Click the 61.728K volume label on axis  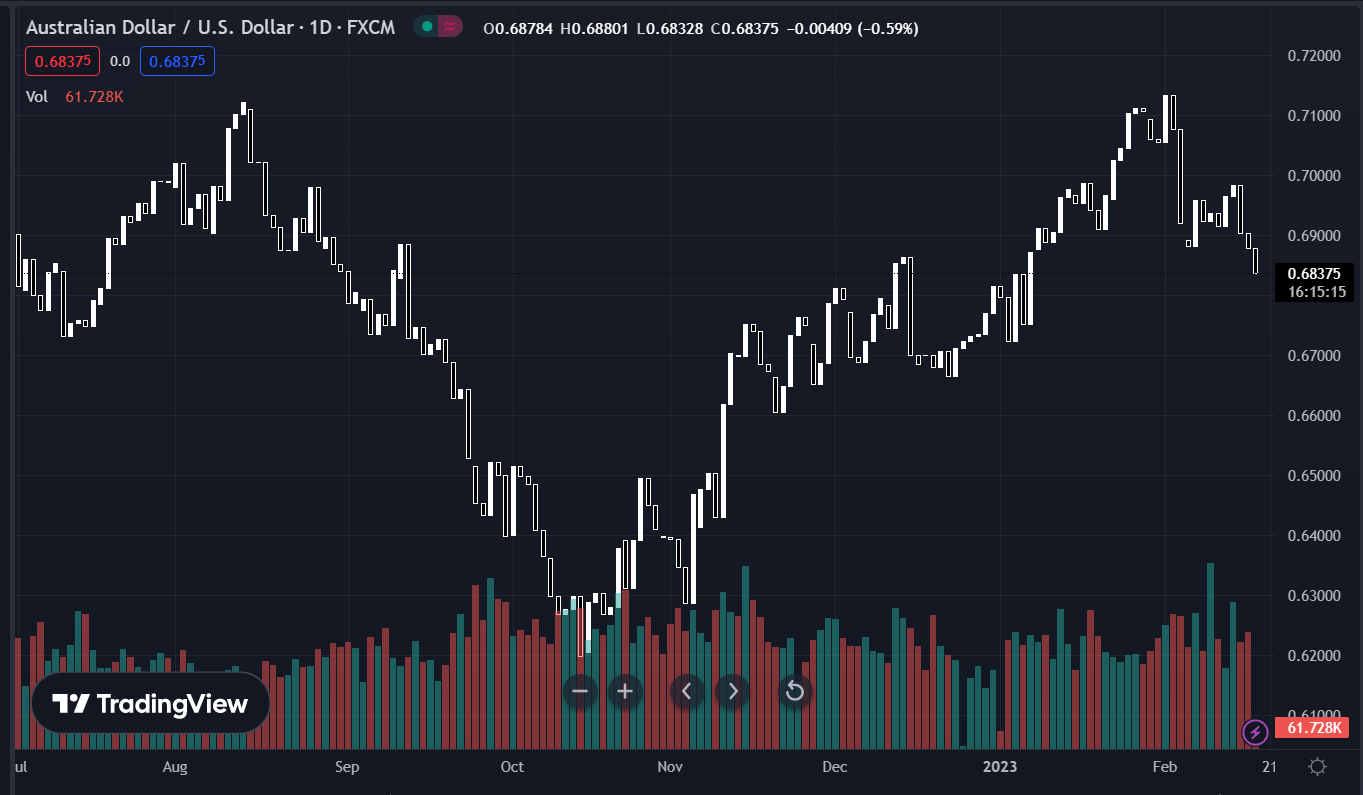(x=1314, y=728)
